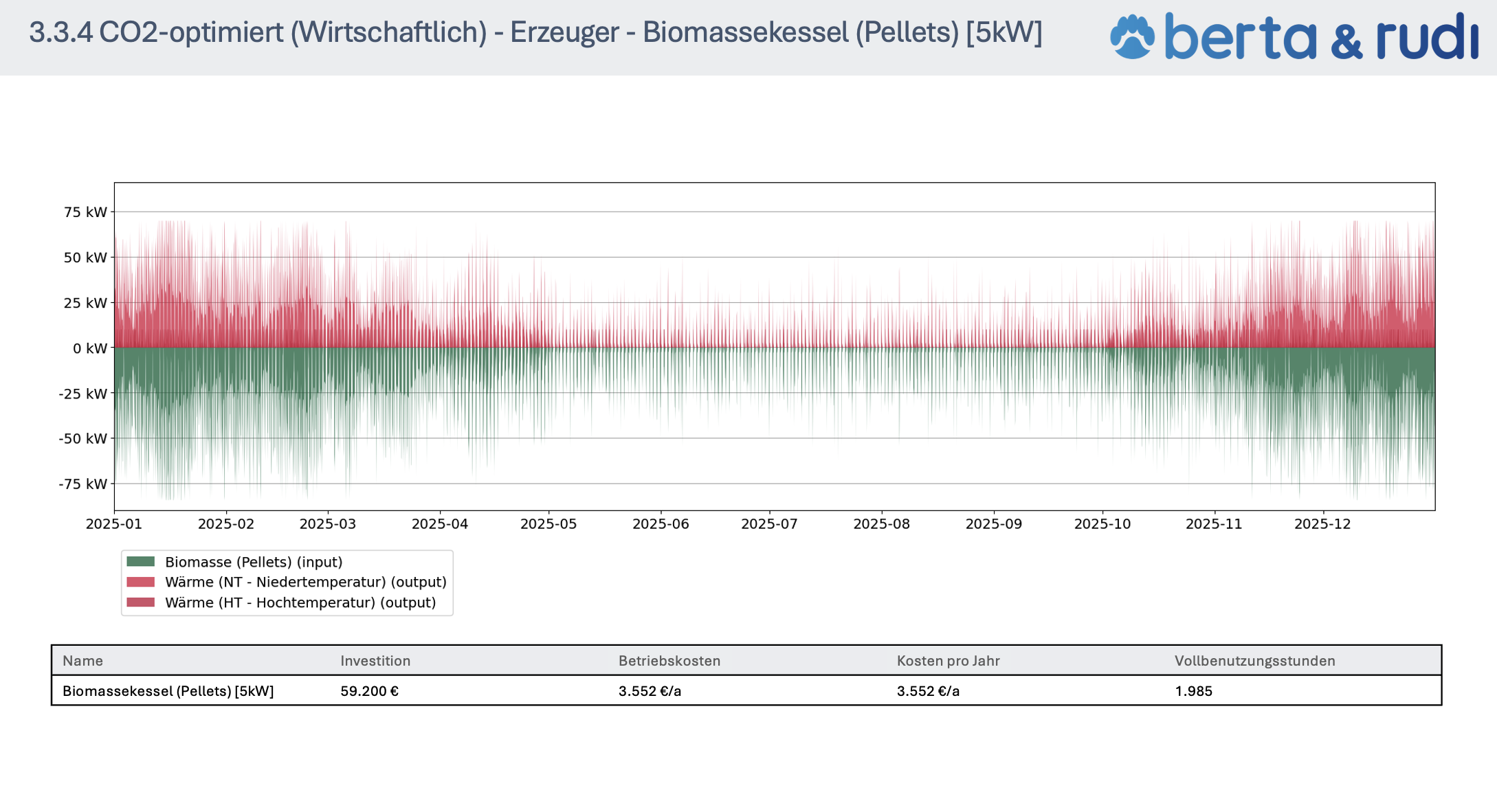Click the Name column header
Viewport: 1497px width, 812px height.
[x=82, y=661]
